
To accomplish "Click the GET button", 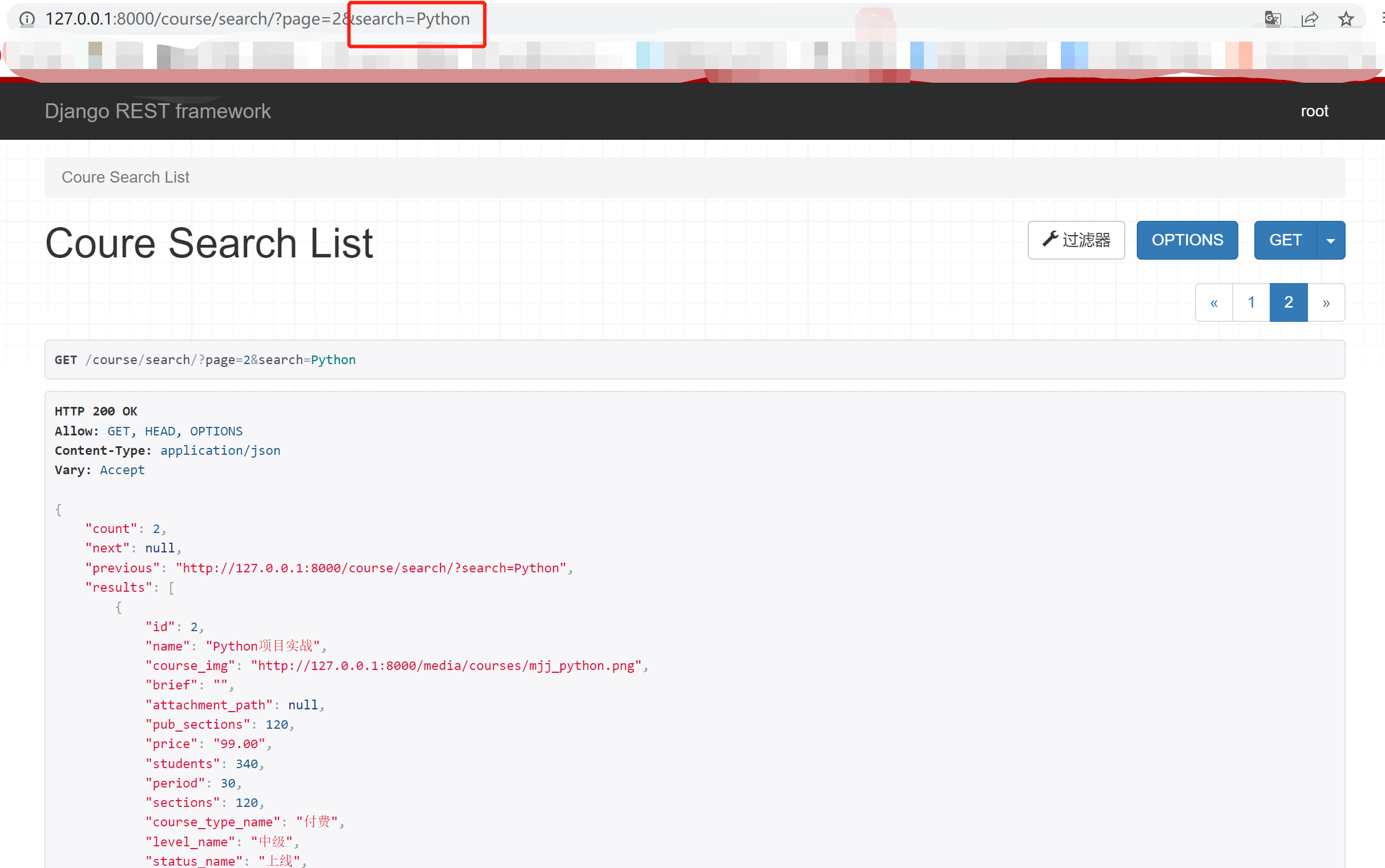I will point(1285,240).
